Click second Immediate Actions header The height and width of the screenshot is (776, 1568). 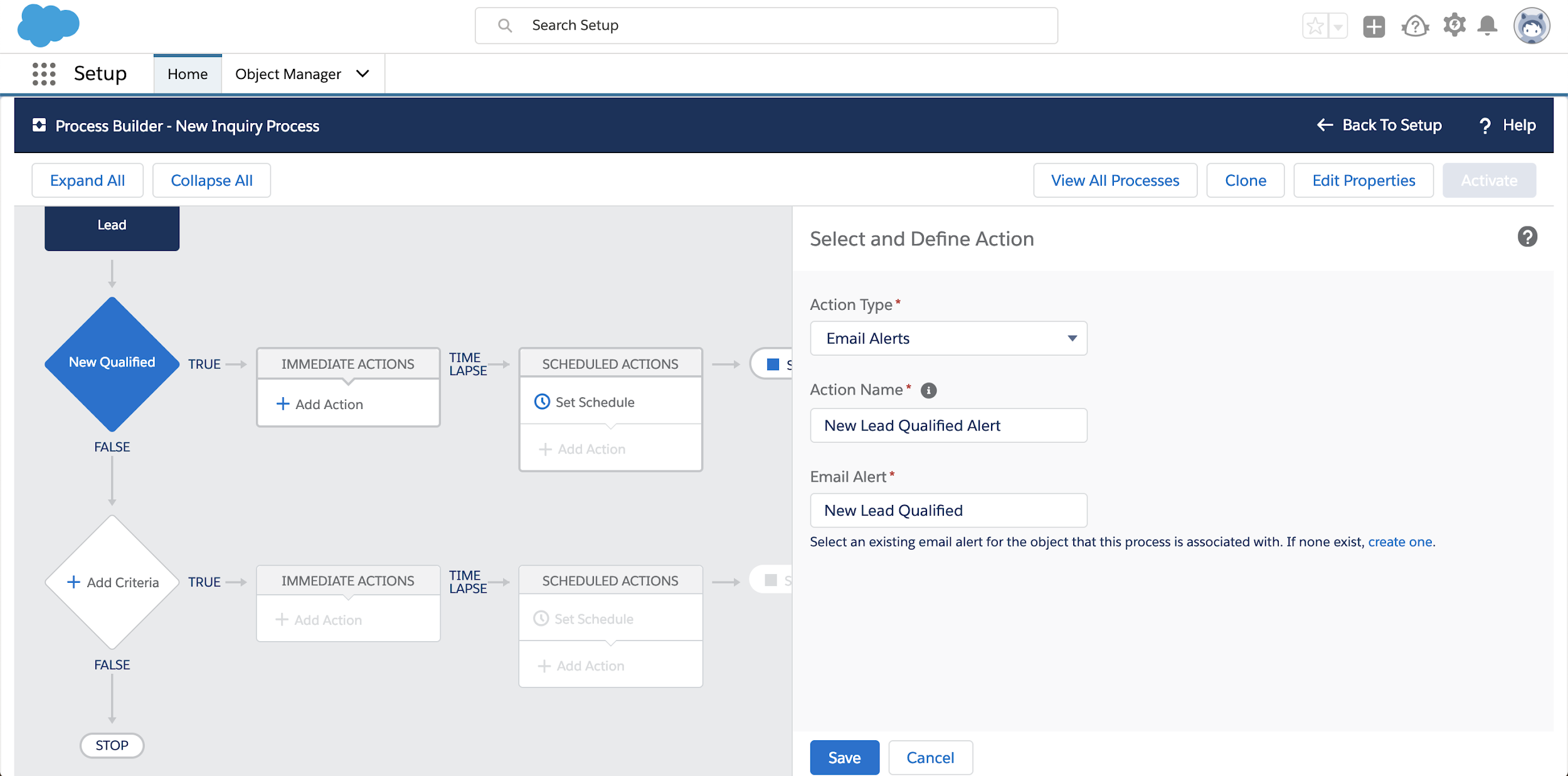point(348,581)
